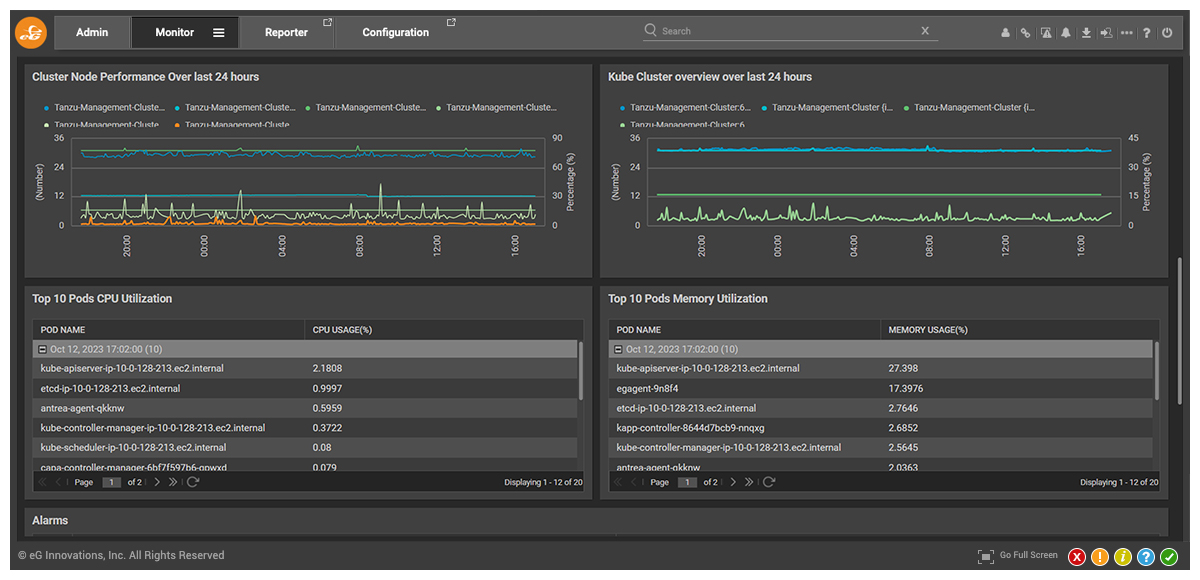Image resolution: width=1200 pixels, height=580 pixels.
Task: Click the chain link icon in header
Action: tap(1025, 32)
